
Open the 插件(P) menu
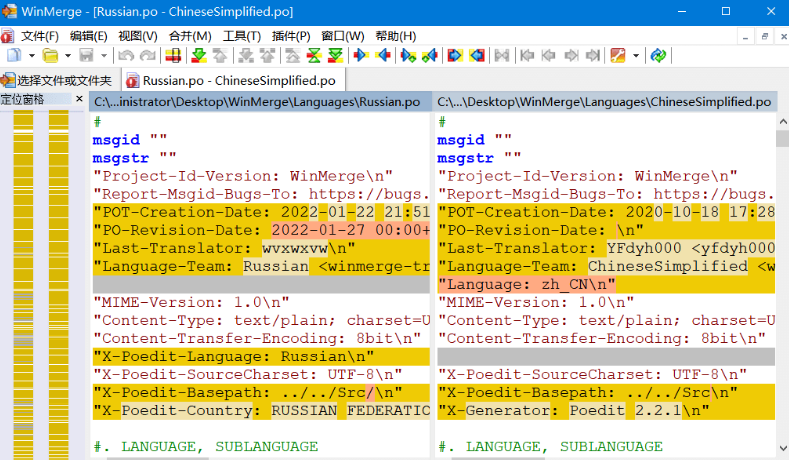tap(291, 36)
